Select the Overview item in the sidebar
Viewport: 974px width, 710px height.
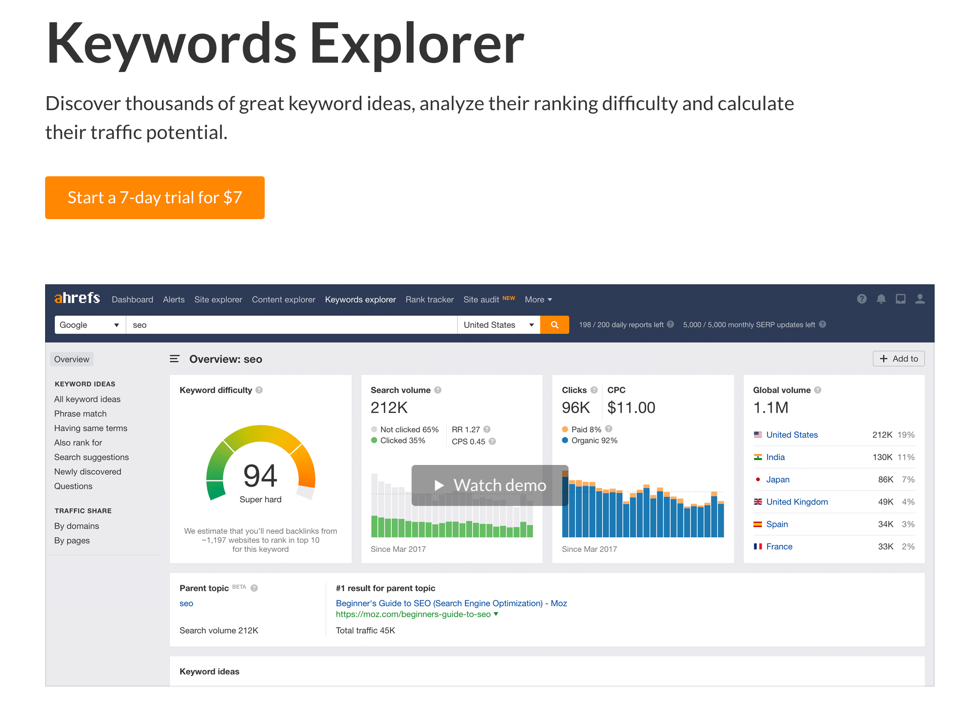pos(71,359)
